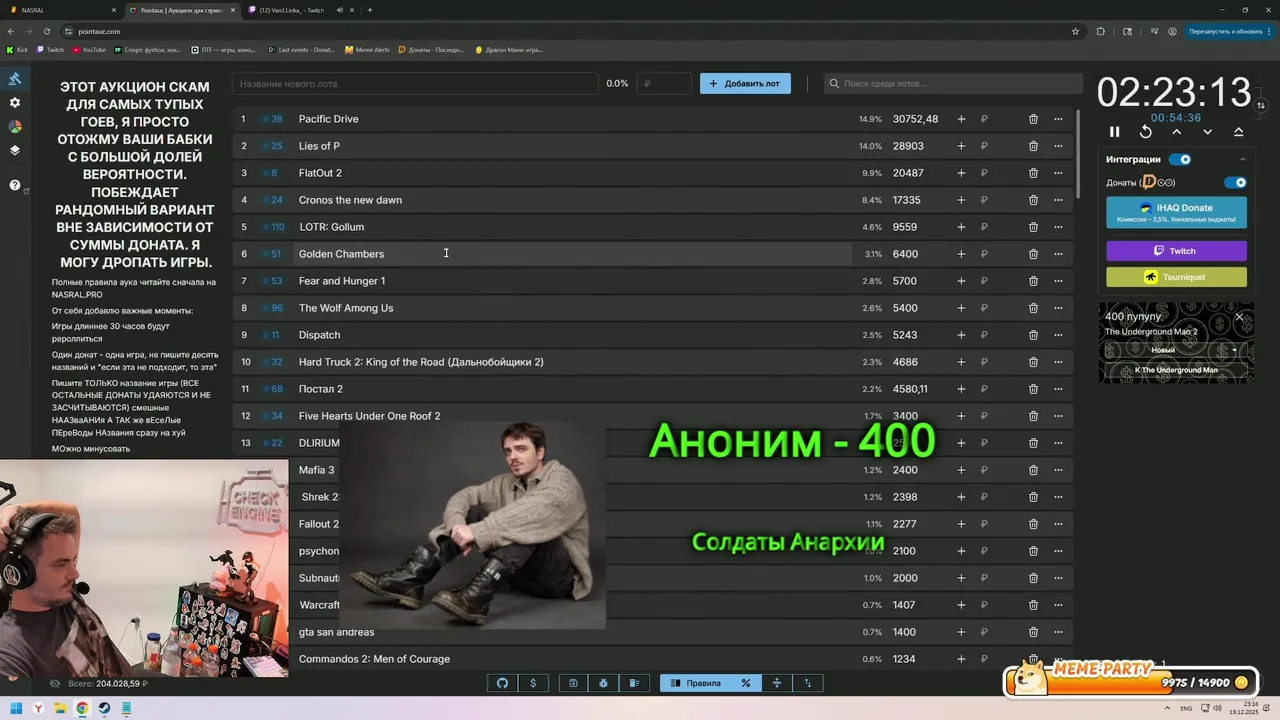Click the lot list vertical scrollbar

(x=1078, y=155)
